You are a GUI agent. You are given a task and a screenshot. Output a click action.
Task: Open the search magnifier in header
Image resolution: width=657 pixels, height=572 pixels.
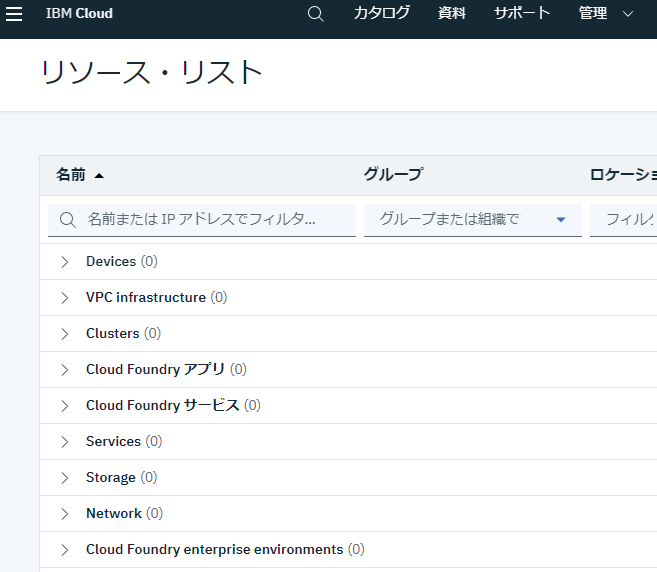316,14
